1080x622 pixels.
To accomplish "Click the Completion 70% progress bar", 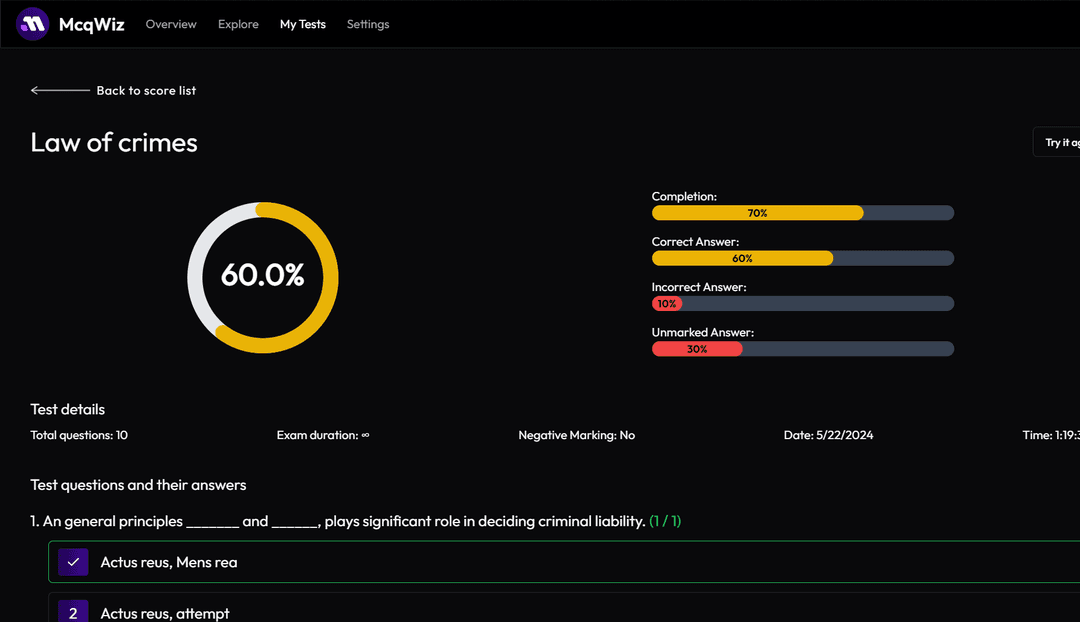I will pyautogui.click(x=802, y=213).
